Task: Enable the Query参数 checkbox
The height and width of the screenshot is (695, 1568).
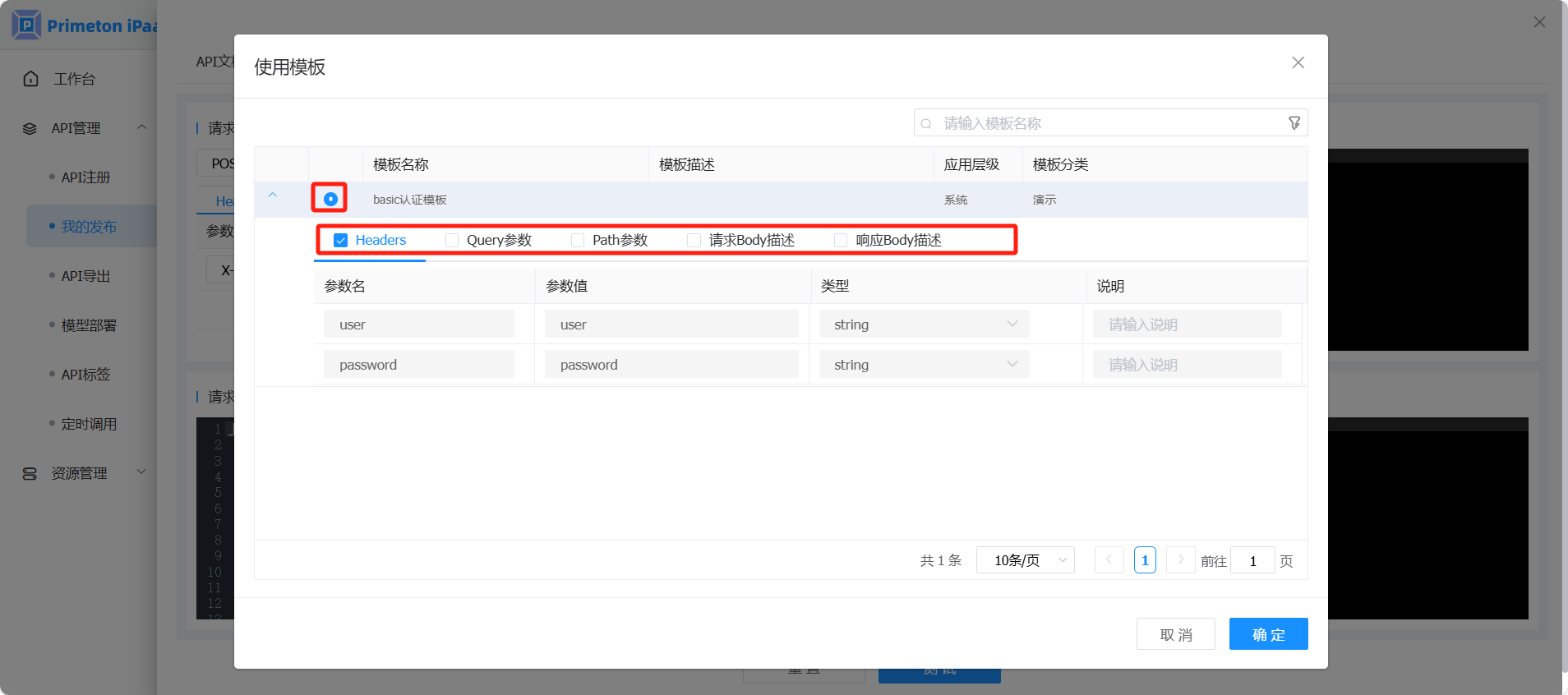Action: point(452,241)
